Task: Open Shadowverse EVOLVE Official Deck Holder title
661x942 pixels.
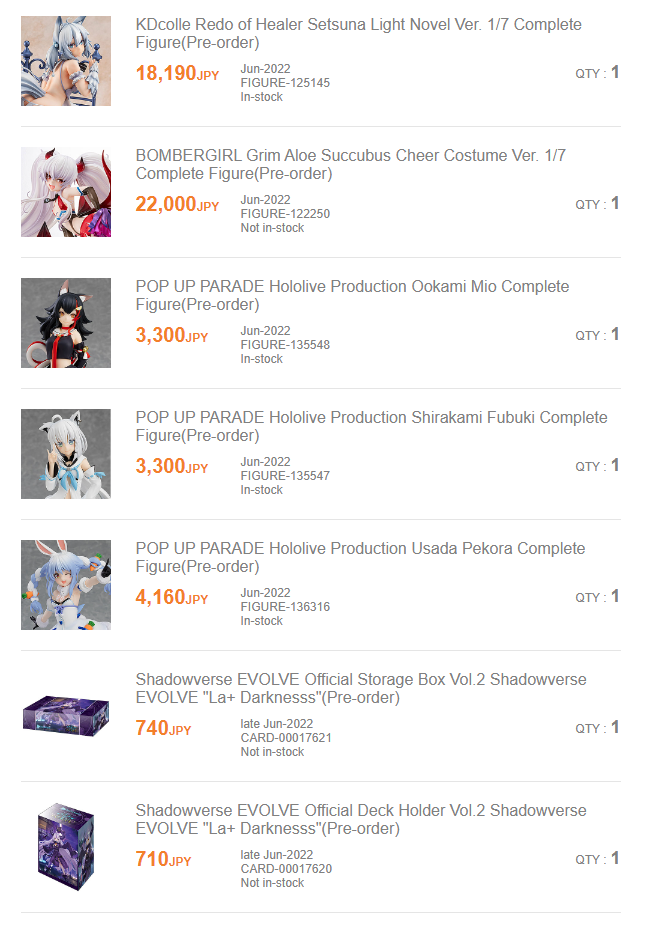Action: click(360, 819)
